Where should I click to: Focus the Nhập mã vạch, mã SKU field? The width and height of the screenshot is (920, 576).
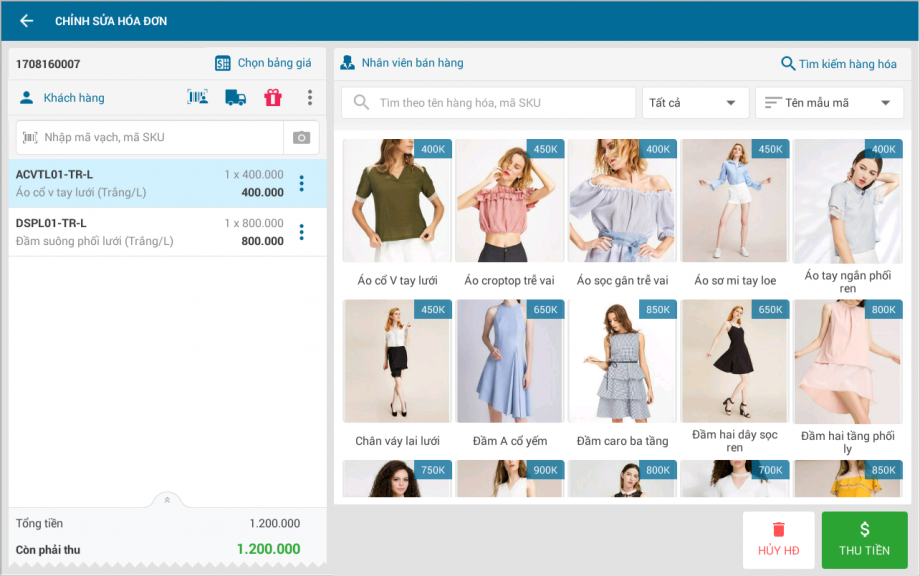[150, 137]
